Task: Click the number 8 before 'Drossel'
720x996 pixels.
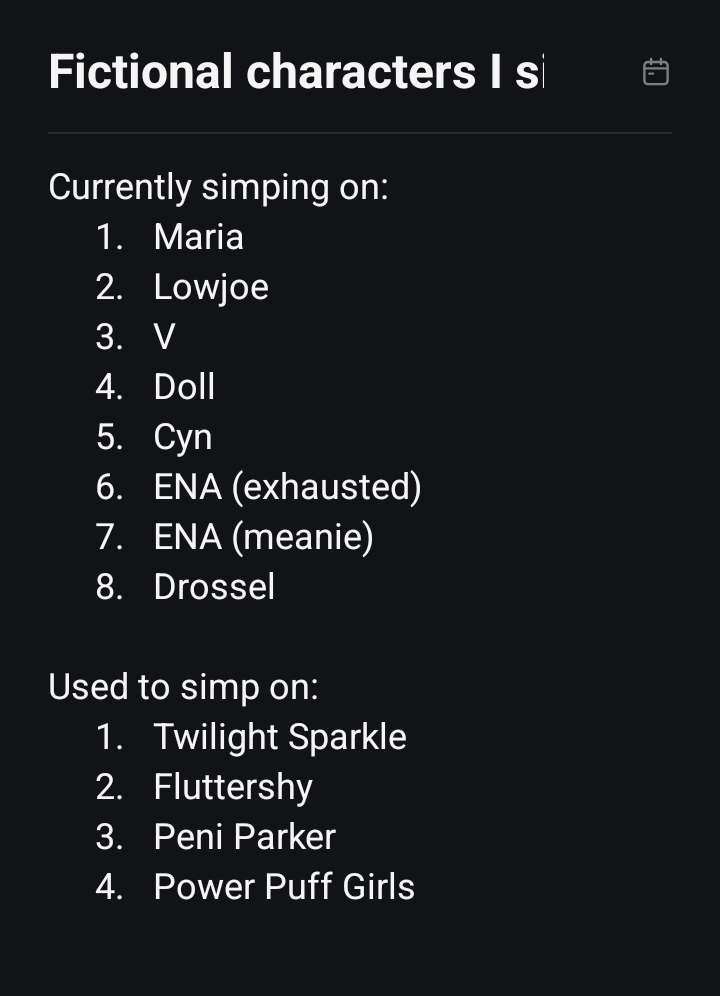Action: coord(109,587)
